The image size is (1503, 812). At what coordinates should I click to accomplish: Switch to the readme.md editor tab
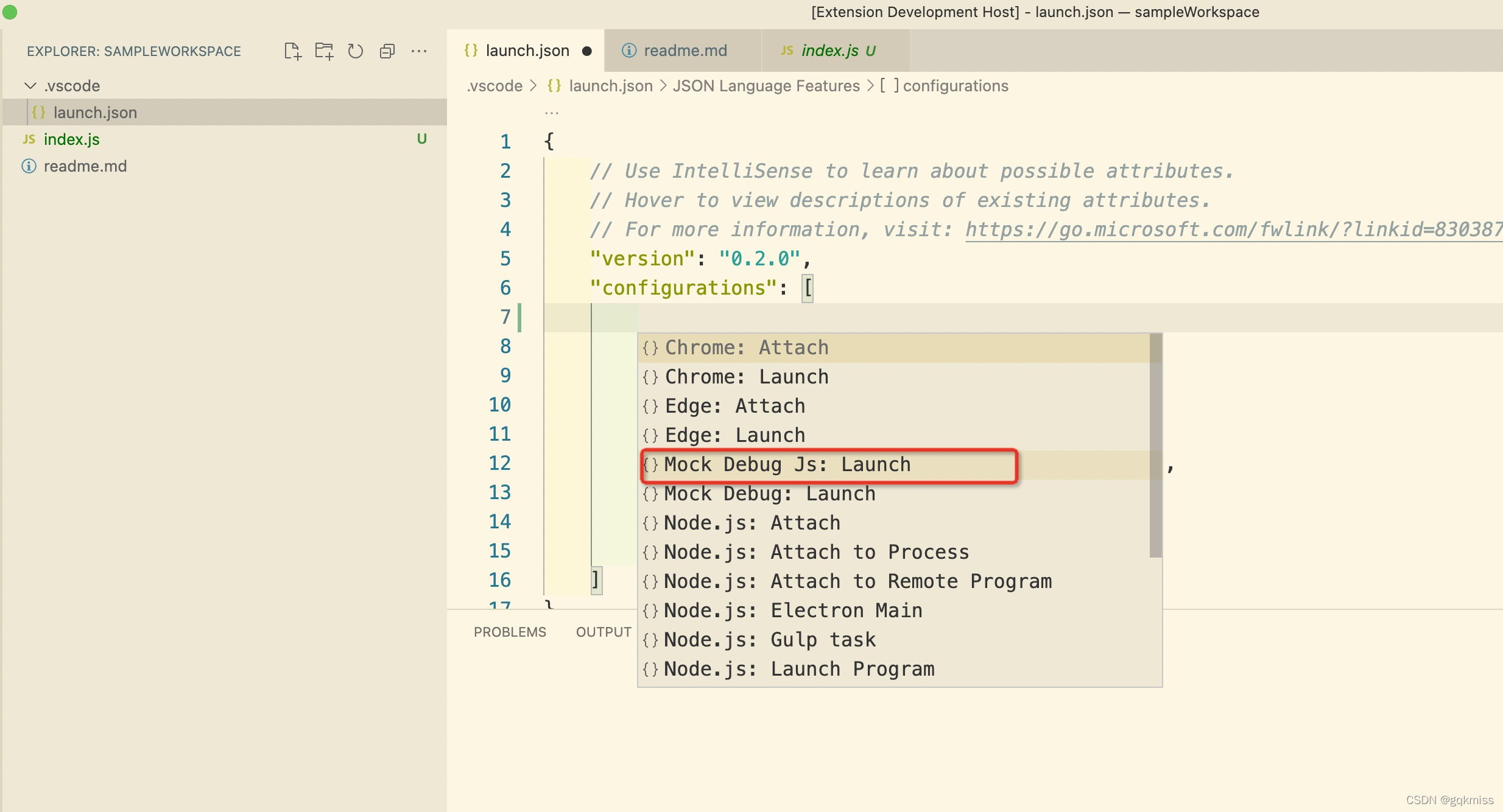(683, 51)
